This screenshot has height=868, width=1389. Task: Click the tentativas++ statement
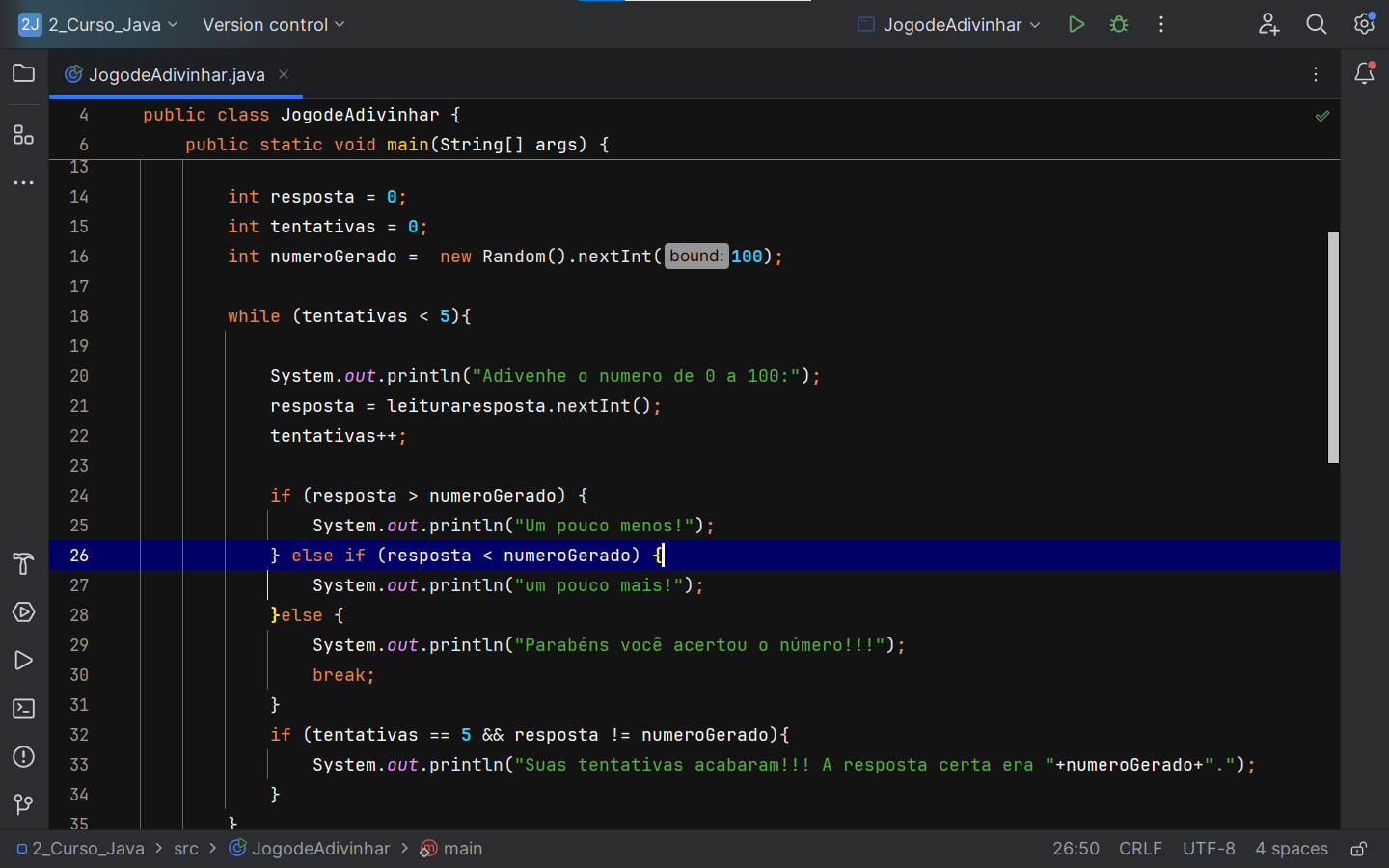click(x=339, y=436)
